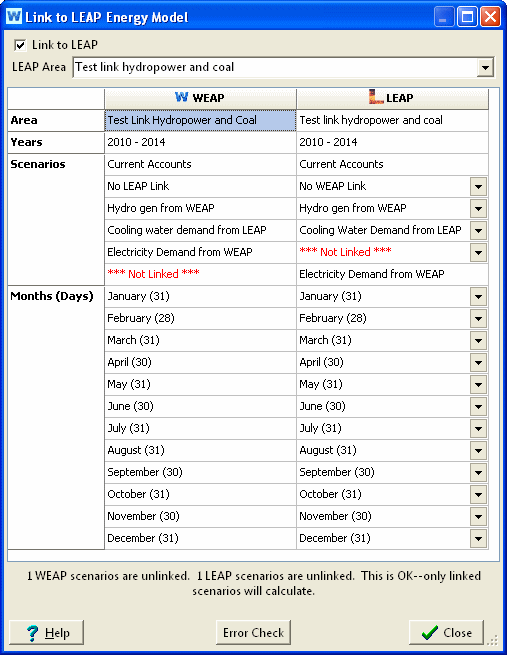Click the LEAP logo icon in column header
Viewport: 507px width, 655px height.
tap(376, 97)
